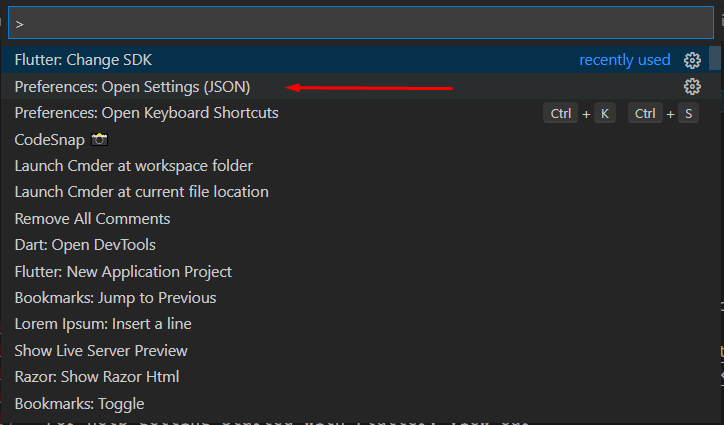This screenshot has width=724, height=425.
Task: Select Lorem Ipsum: Insert a line
Action: click(x=103, y=324)
